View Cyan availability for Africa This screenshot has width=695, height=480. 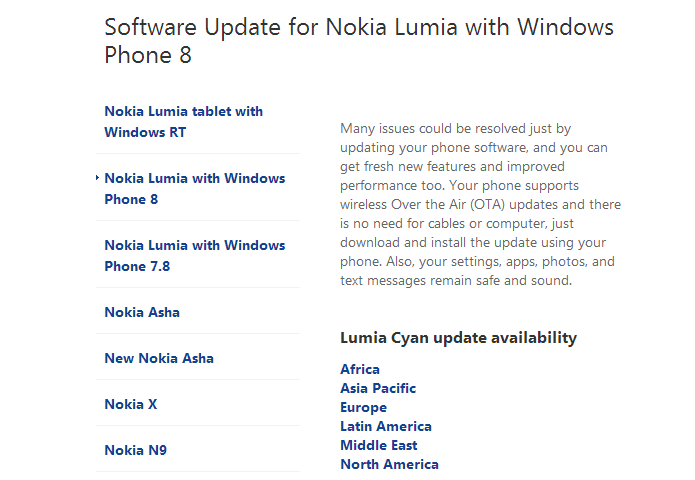pyautogui.click(x=360, y=369)
